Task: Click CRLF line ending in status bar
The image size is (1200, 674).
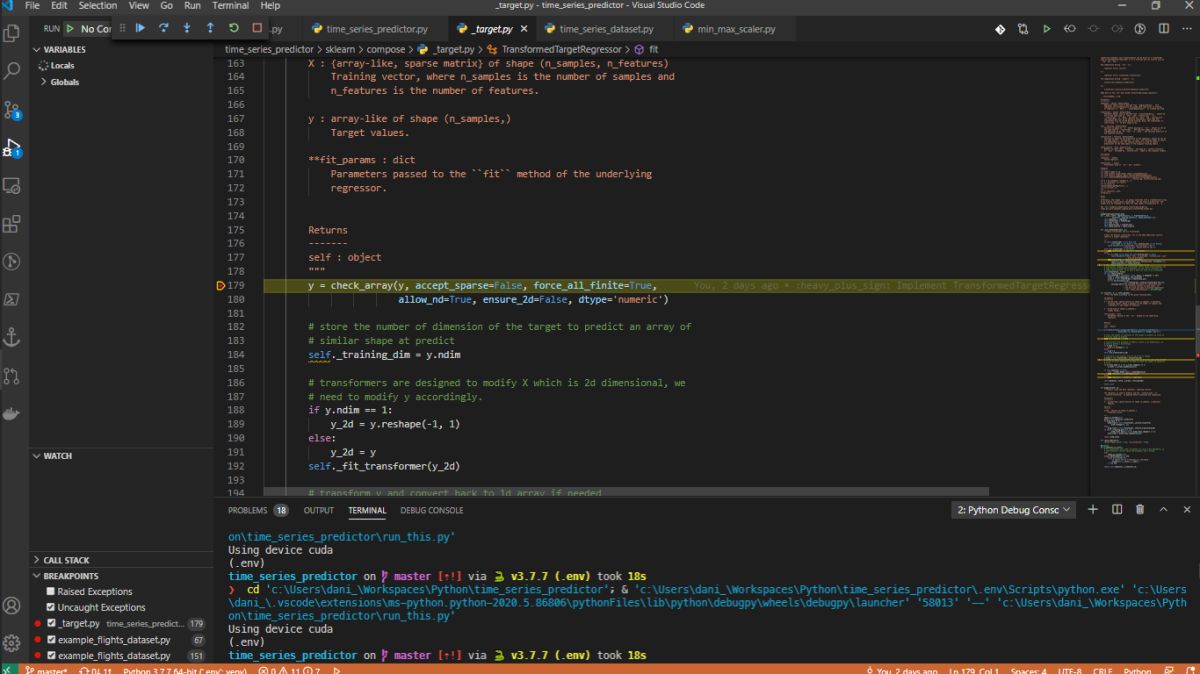Action: 1103,670
